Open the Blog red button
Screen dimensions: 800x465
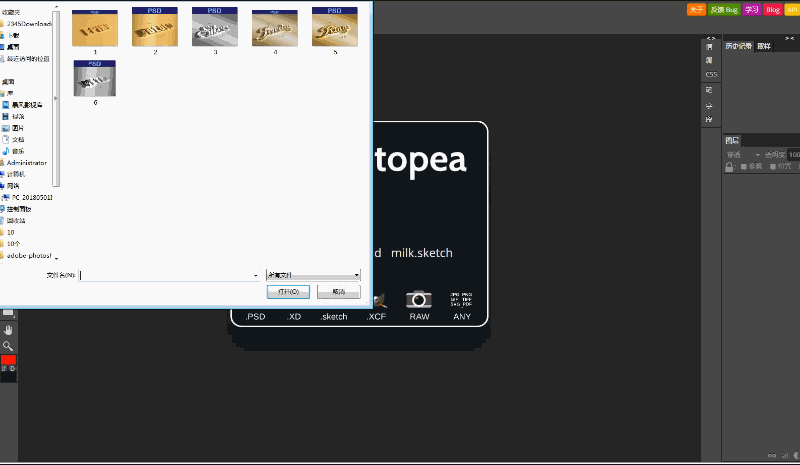(x=772, y=10)
